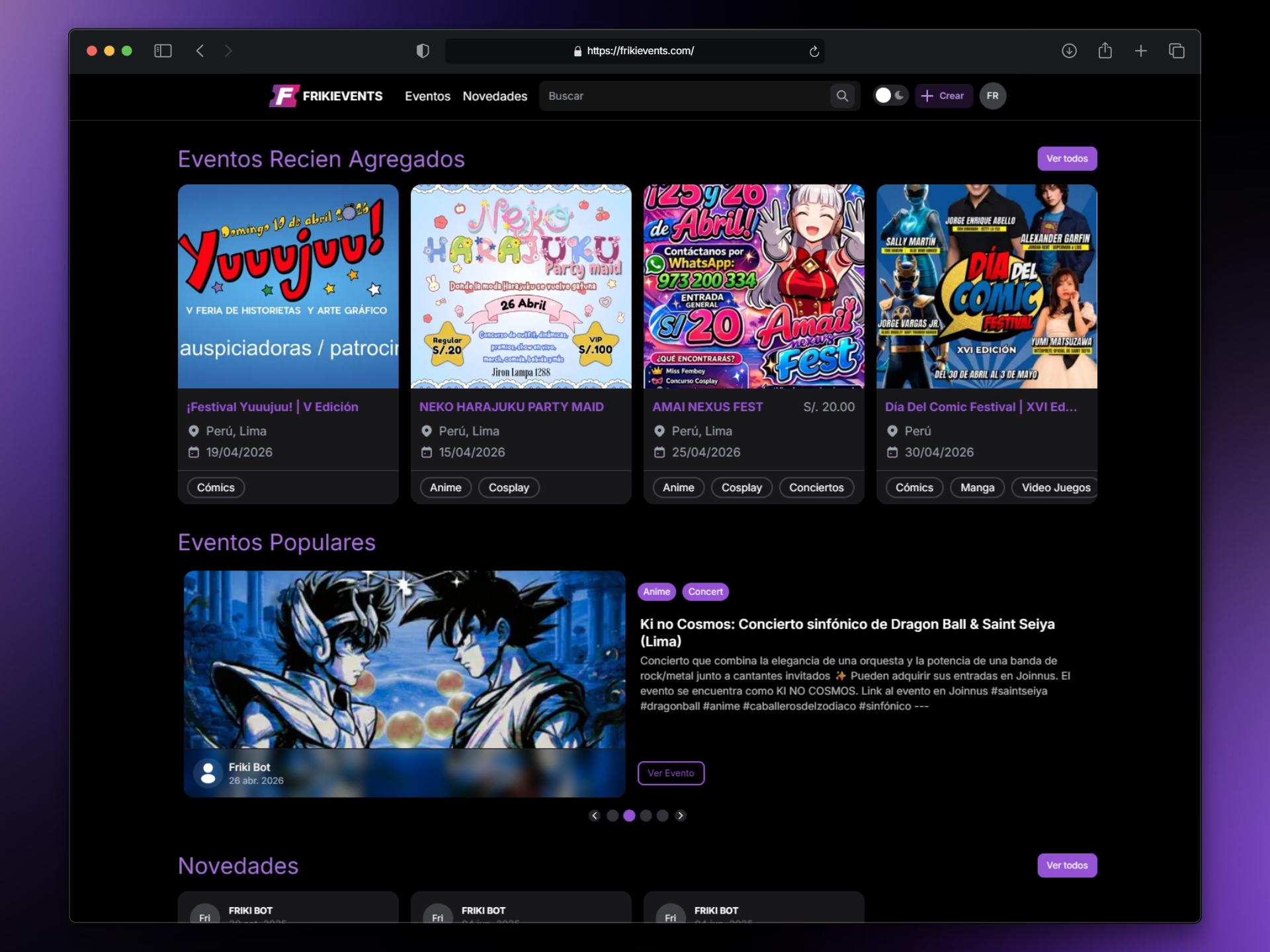Click the location pin on Amai Nexus card
Viewport: 1270px width, 952px height.
click(x=659, y=431)
